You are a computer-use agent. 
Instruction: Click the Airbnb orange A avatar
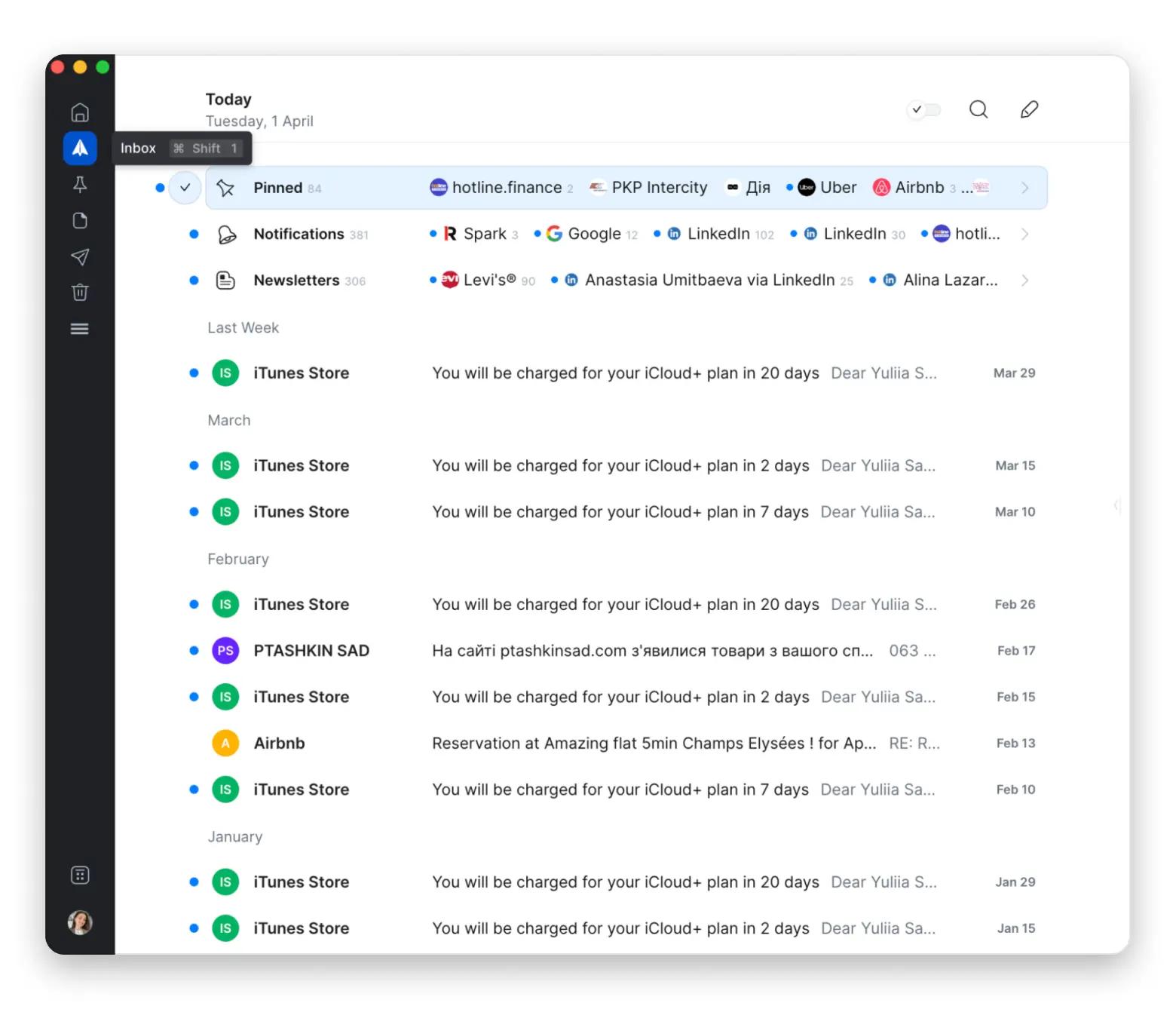pyautogui.click(x=225, y=744)
